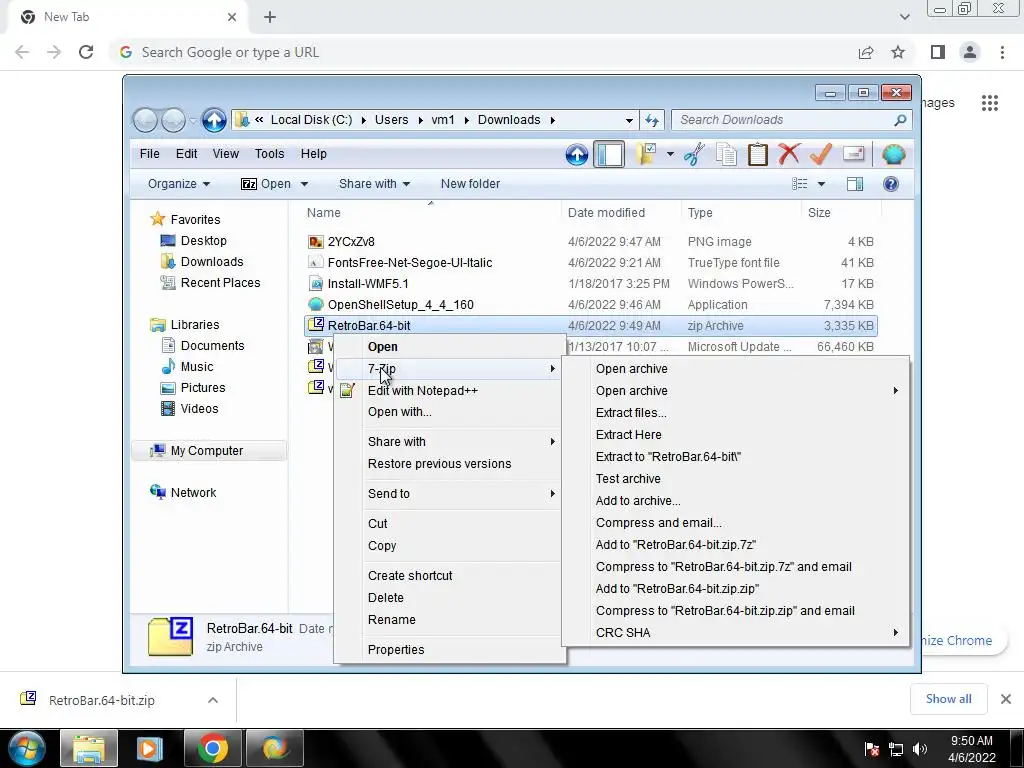Click the clipboard Paste toolbar icon
This screenshot has height=768, width=1024.
758,155
